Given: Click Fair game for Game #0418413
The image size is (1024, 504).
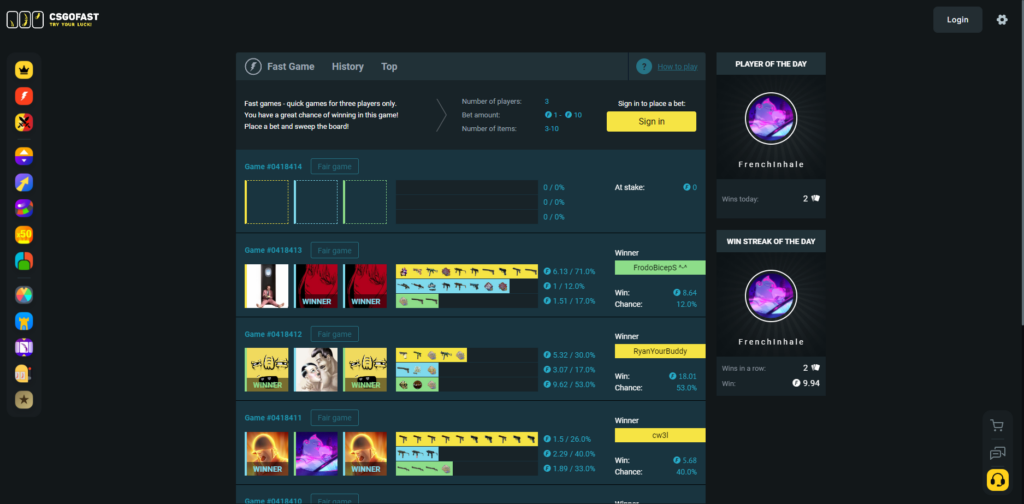Looking at the screenshot, I should 334,250.
